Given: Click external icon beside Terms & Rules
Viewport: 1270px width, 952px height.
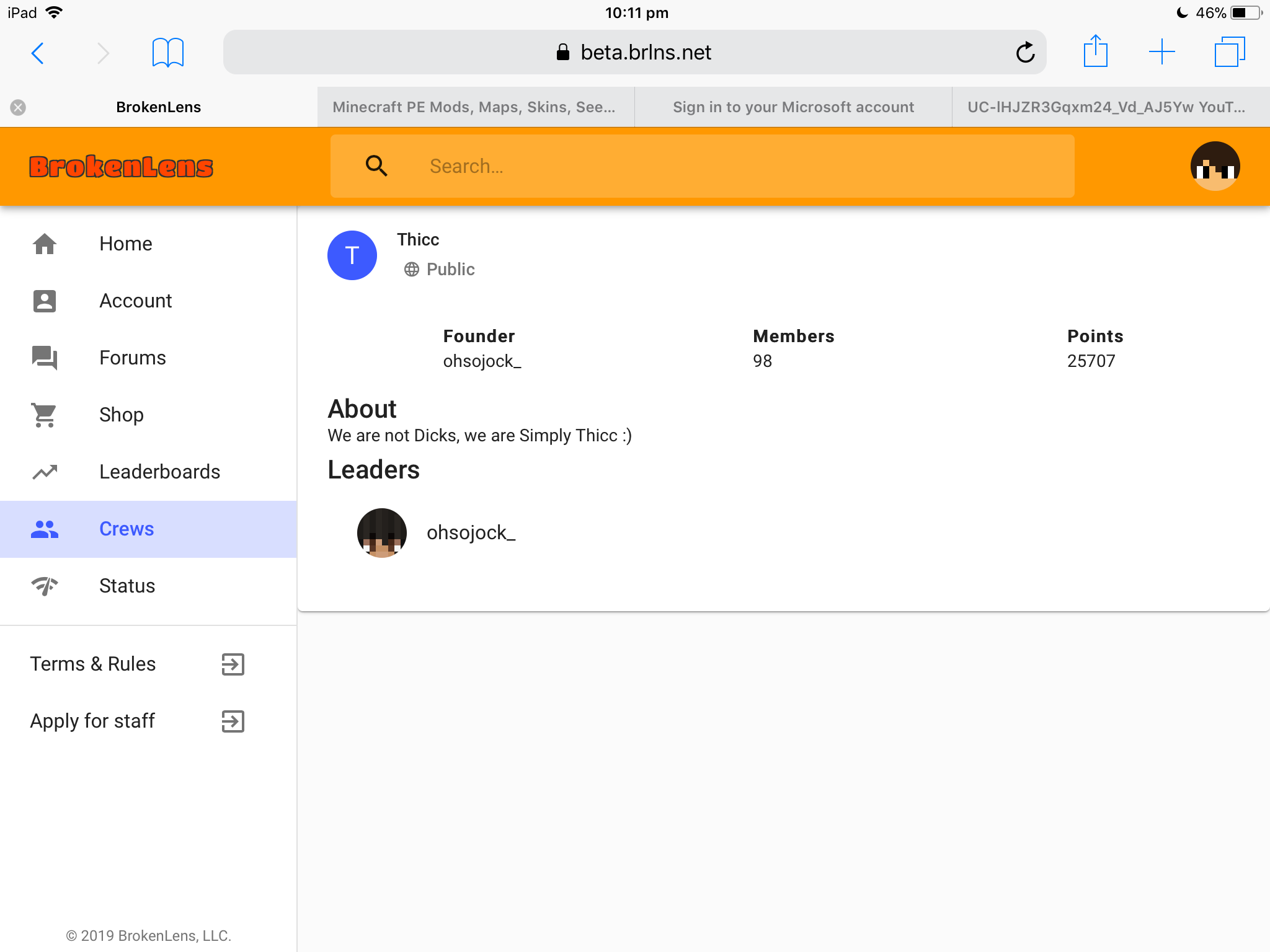Looking at the screenshot, I should click(233, 664).
